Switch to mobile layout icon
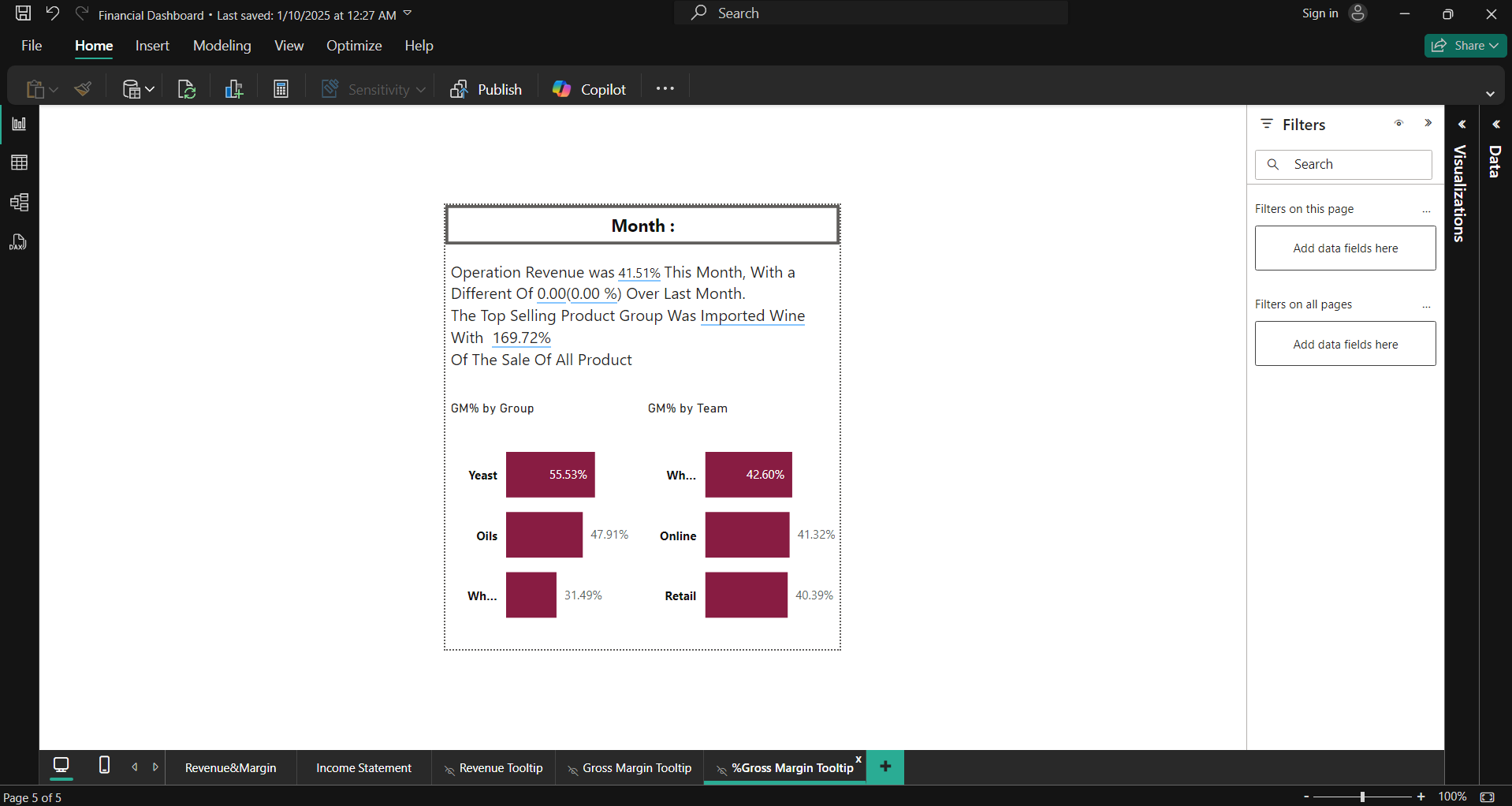This screenshot has width=1512, height=806. click(104, 765)
